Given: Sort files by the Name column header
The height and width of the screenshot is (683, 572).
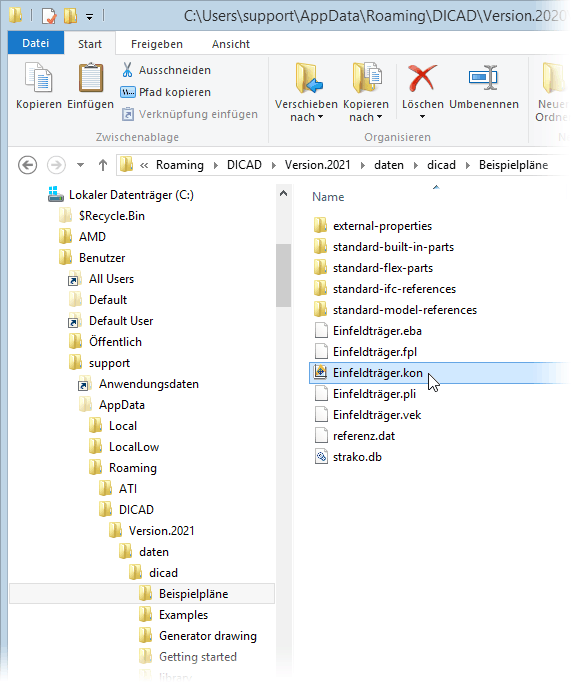Looking at the screenshot, I should click(x=328, y=197).
